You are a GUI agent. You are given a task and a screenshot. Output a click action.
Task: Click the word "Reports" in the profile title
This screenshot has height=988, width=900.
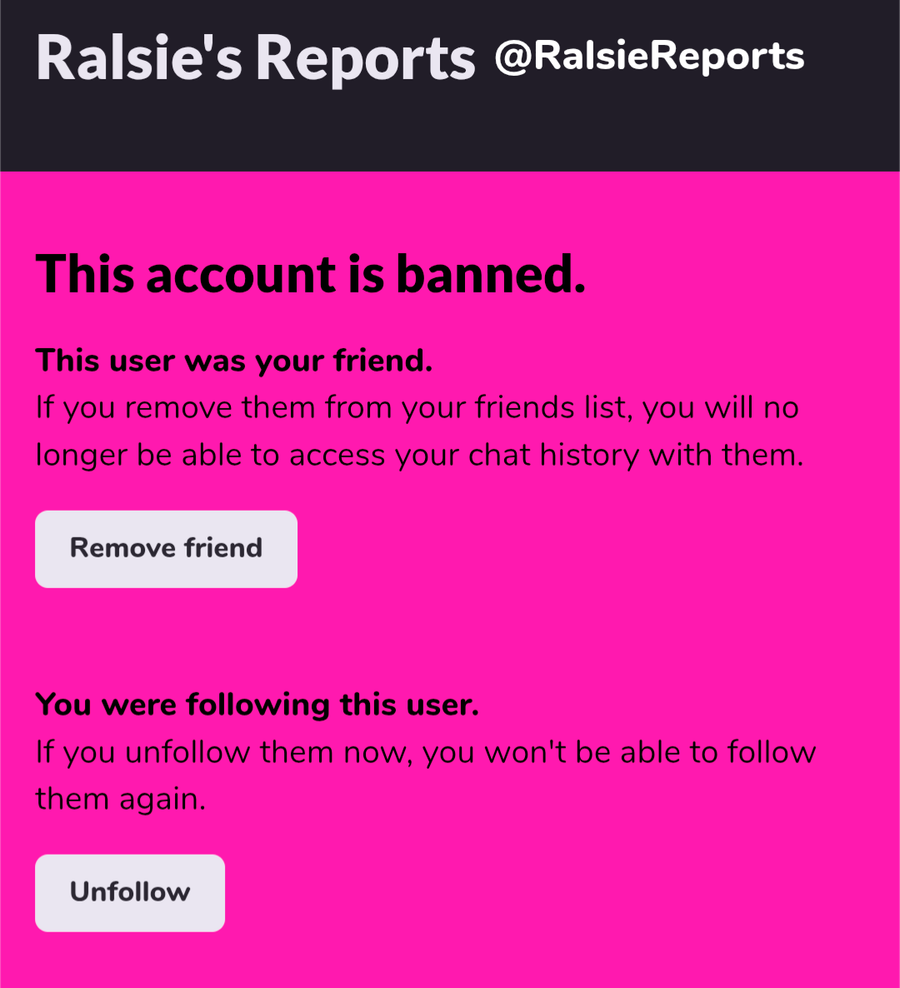pos(365,58)
